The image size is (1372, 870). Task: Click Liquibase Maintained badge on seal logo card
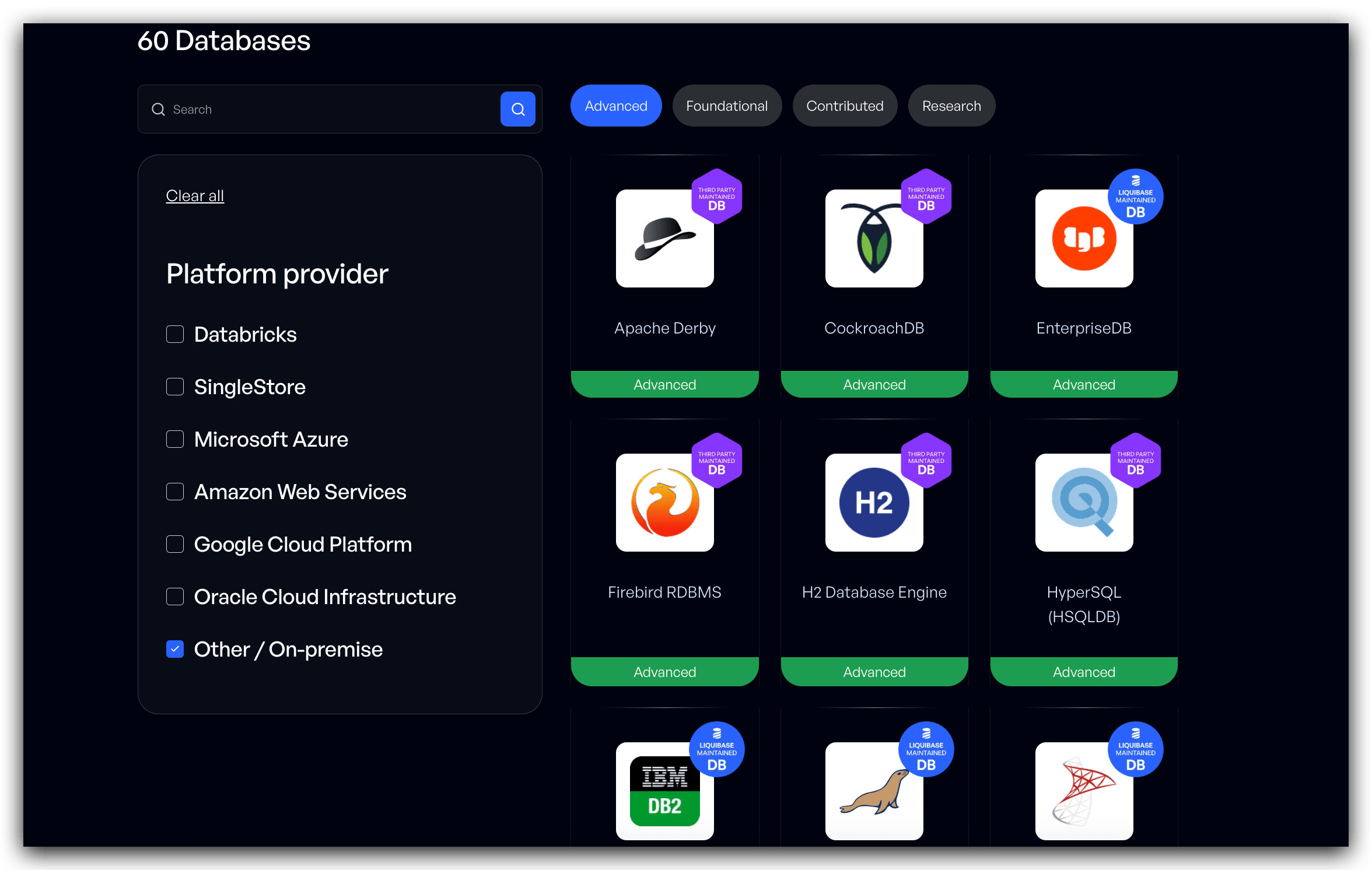(x=926, y=749)
